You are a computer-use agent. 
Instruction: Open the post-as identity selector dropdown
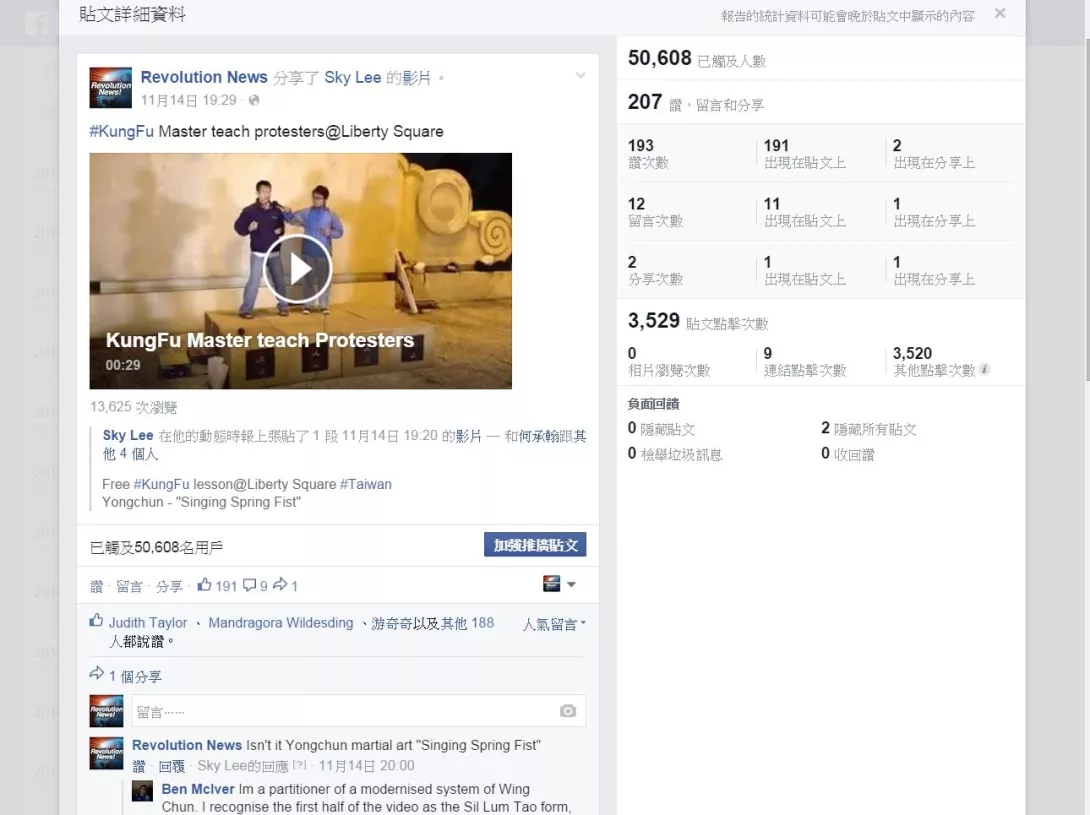click(x=560, y=584)
